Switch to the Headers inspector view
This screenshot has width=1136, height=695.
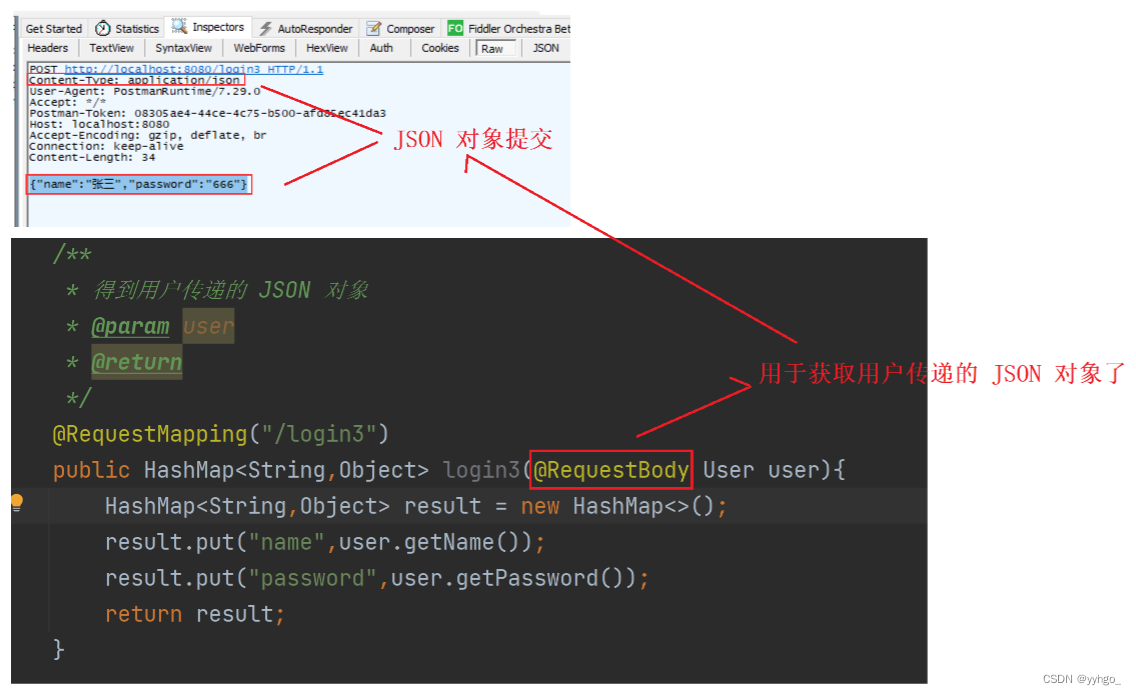(47, 48)
